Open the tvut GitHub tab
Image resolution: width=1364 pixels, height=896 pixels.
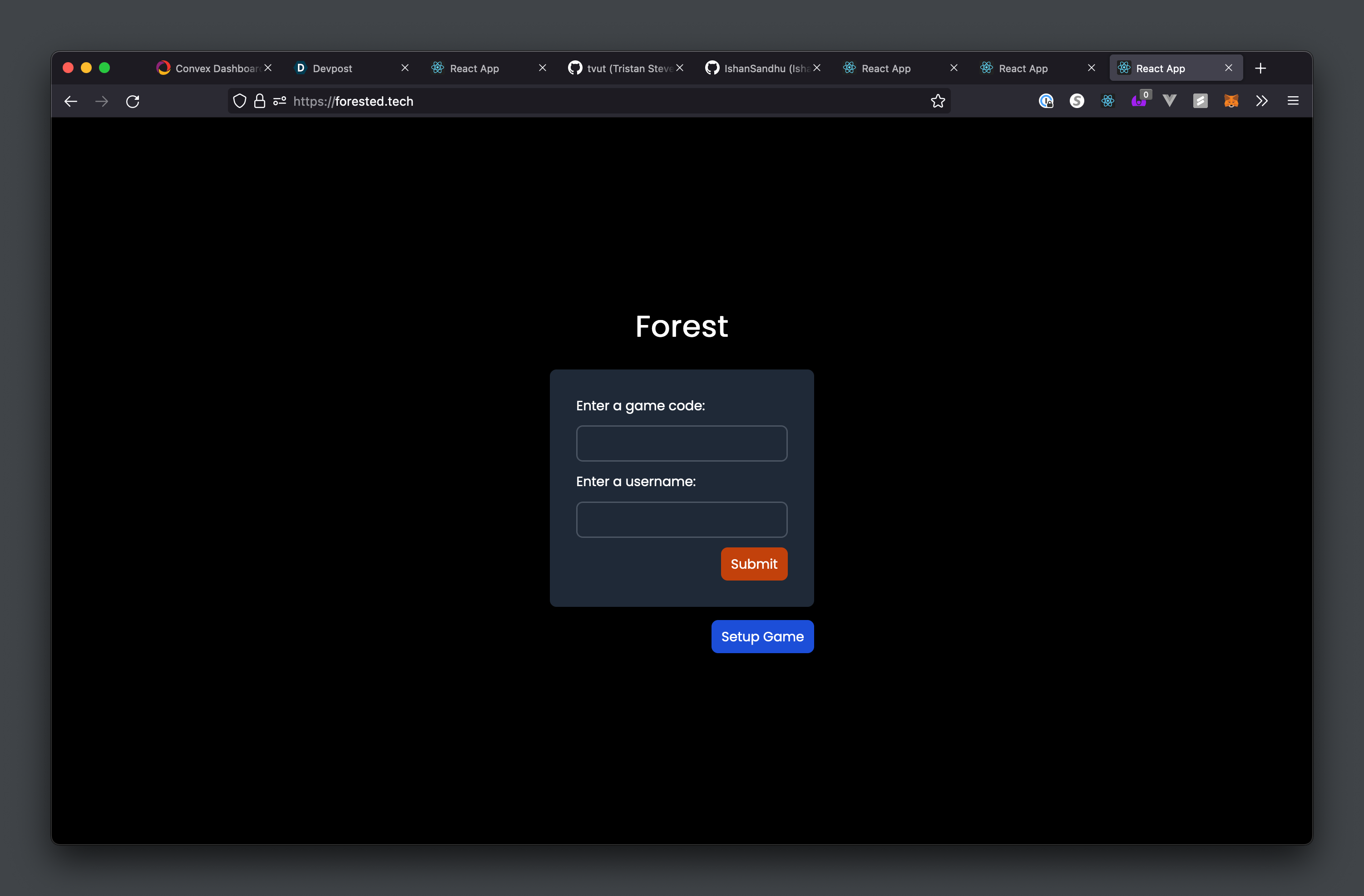point(622,68)
